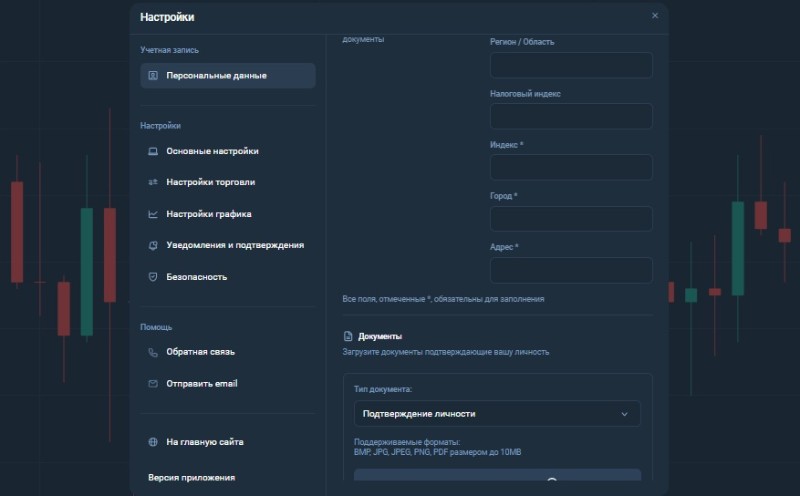Click Версия приложения at sidebar bottom
Viewport: 800px width, 496px height.
click(191, 477)
